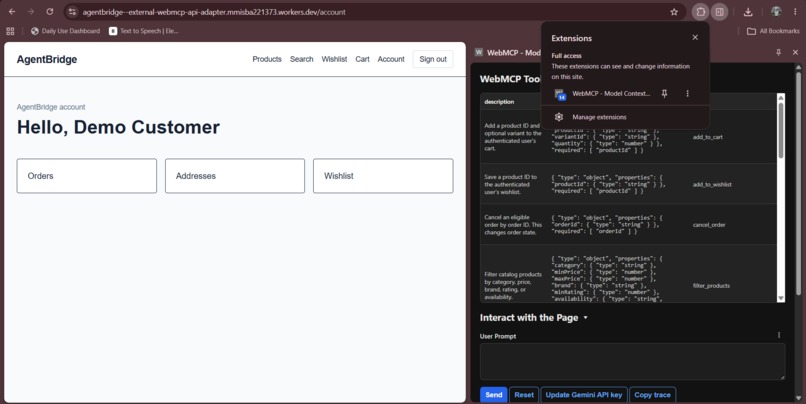Viewport: 806px width, 404px height.
Task: Pin the WebMCP side panel
Action: point(778,52)
